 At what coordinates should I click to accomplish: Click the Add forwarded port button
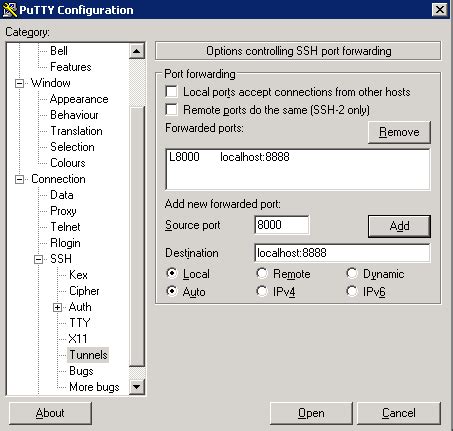[x=399, y=226]
